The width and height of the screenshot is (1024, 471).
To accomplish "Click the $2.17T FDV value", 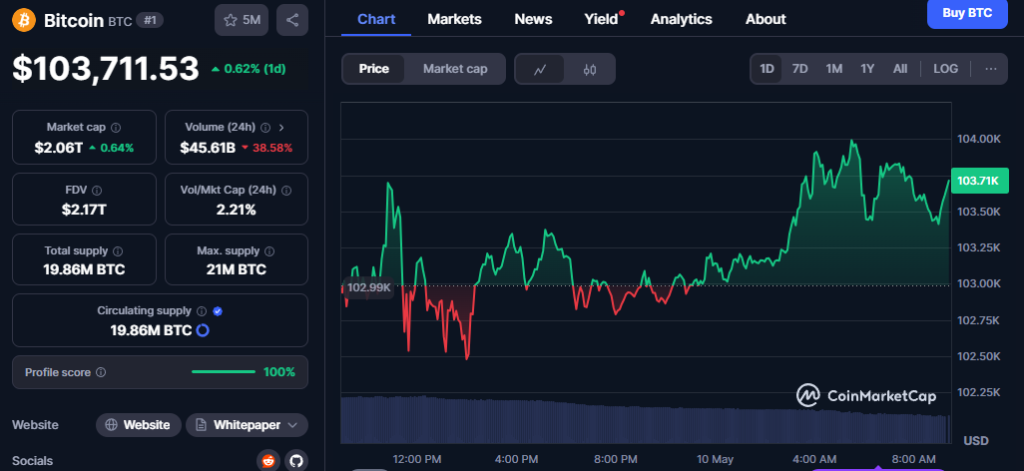I will pos(84,210).
